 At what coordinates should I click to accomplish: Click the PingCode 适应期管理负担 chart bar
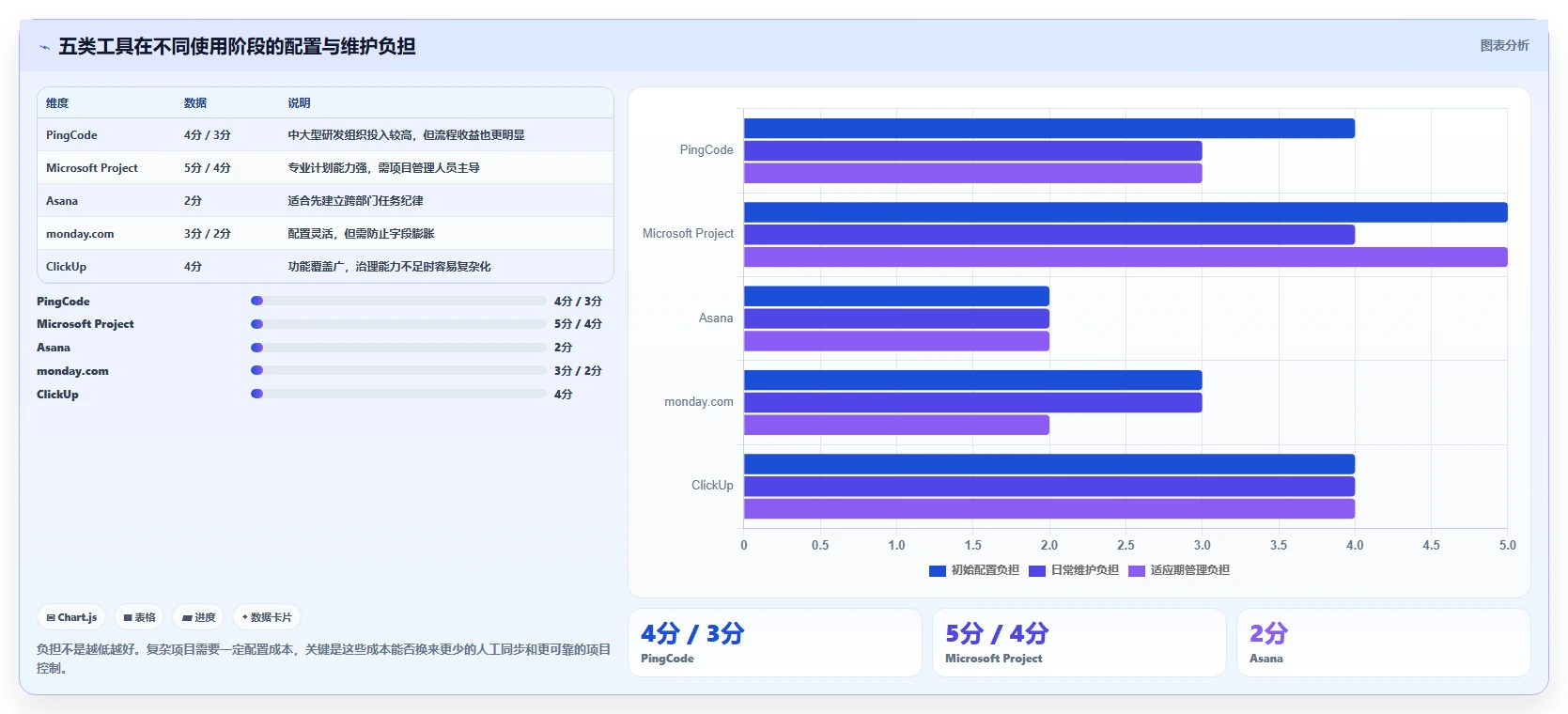(973, 173)
